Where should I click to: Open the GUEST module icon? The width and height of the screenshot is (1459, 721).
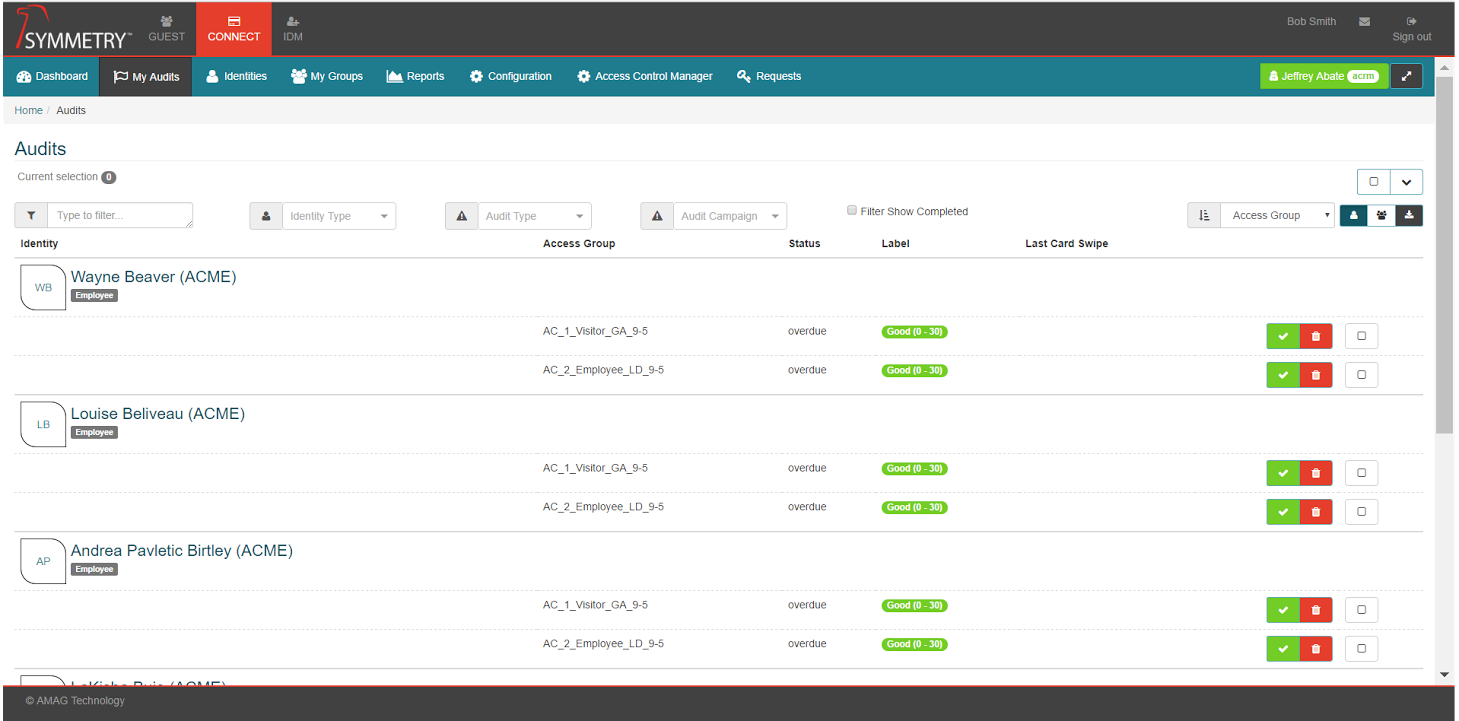[166, 28]
